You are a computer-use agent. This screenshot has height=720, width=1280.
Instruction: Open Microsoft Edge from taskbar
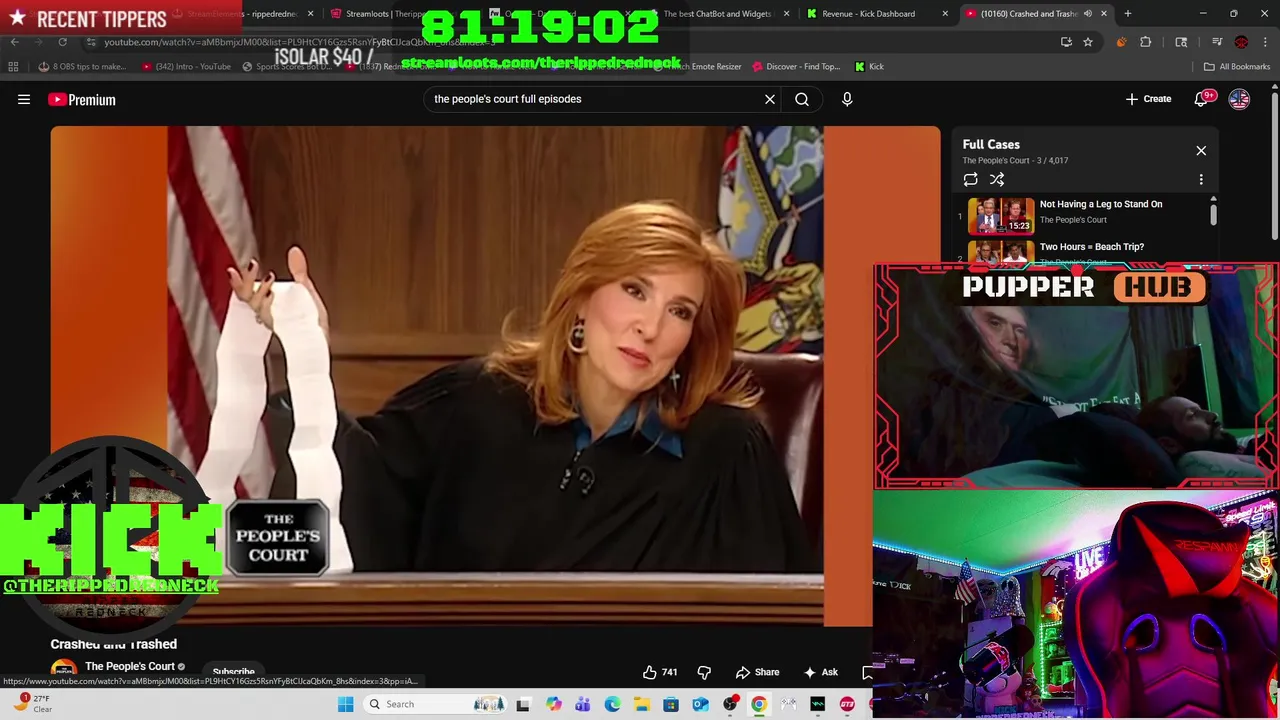click(612, 704)
